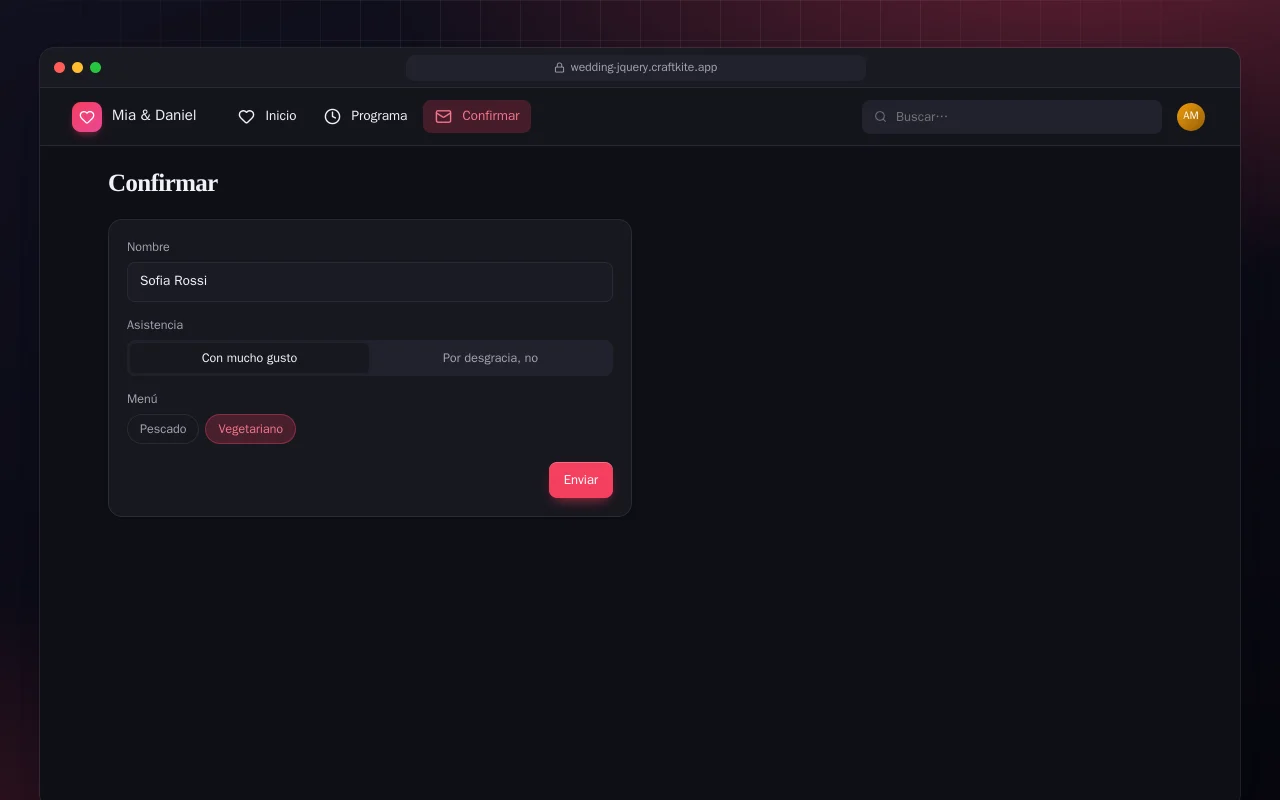
Task: Click the Nombre label
Action: 148,247
